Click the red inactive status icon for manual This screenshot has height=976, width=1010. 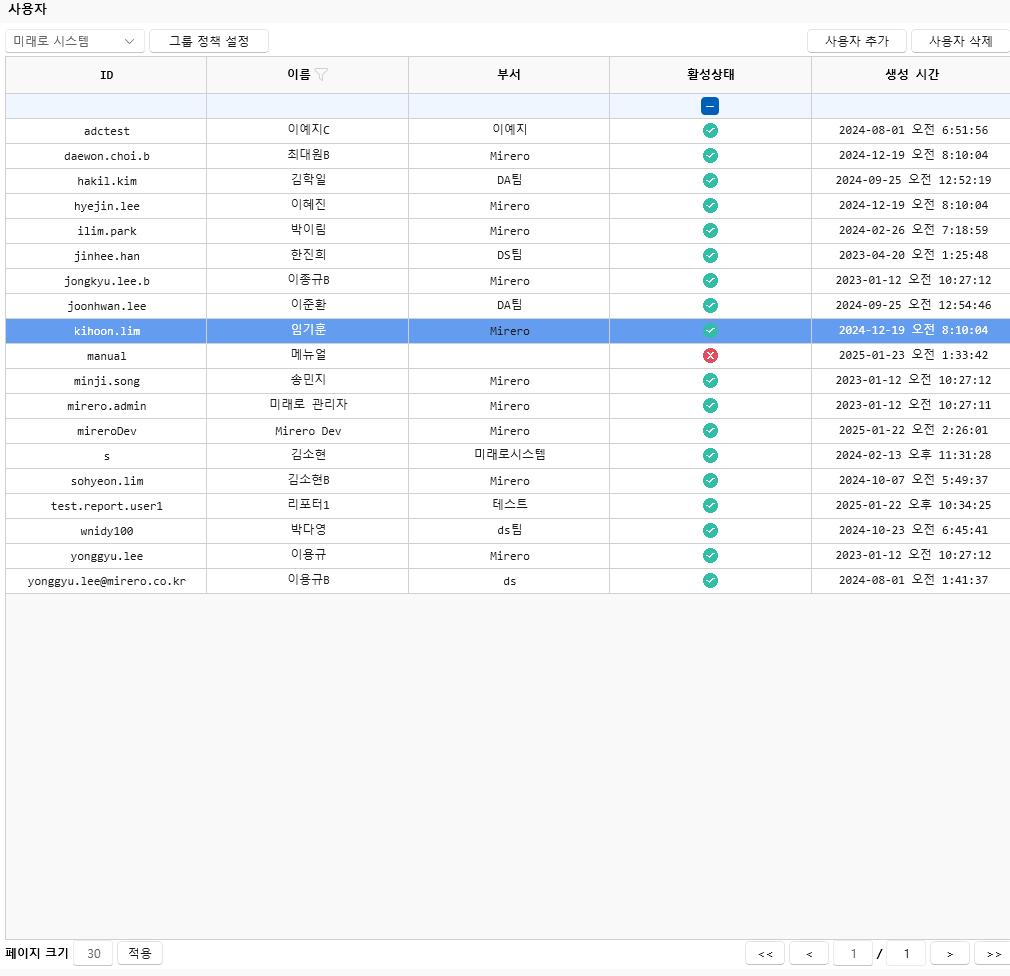coord(710,356)
